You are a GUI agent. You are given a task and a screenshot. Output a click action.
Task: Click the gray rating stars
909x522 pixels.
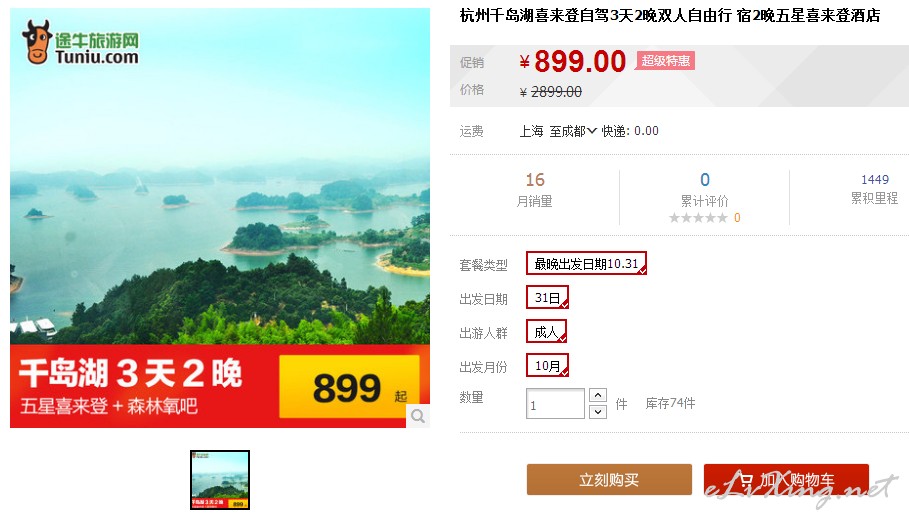pos(698,218)
